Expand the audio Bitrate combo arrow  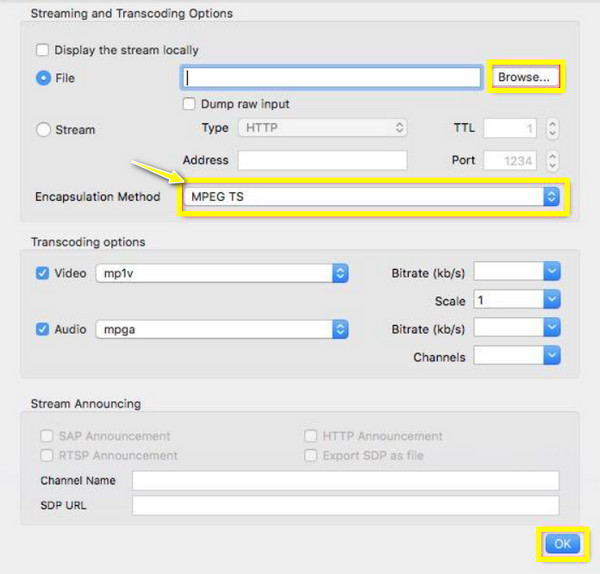tap(552, 327)
